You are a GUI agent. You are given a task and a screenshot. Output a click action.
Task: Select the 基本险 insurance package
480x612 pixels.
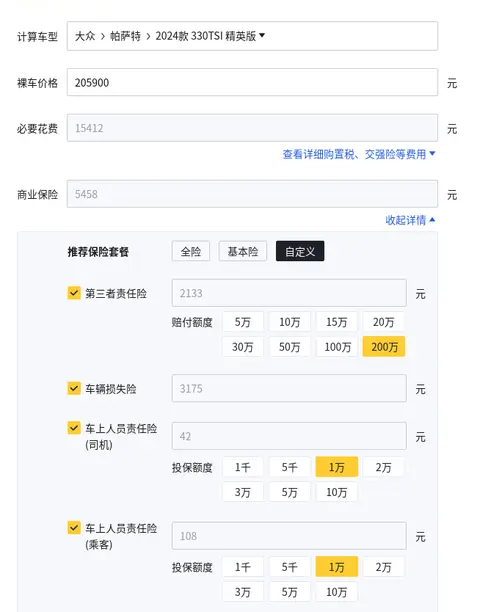pyautogui.click(x=243, y=251)
